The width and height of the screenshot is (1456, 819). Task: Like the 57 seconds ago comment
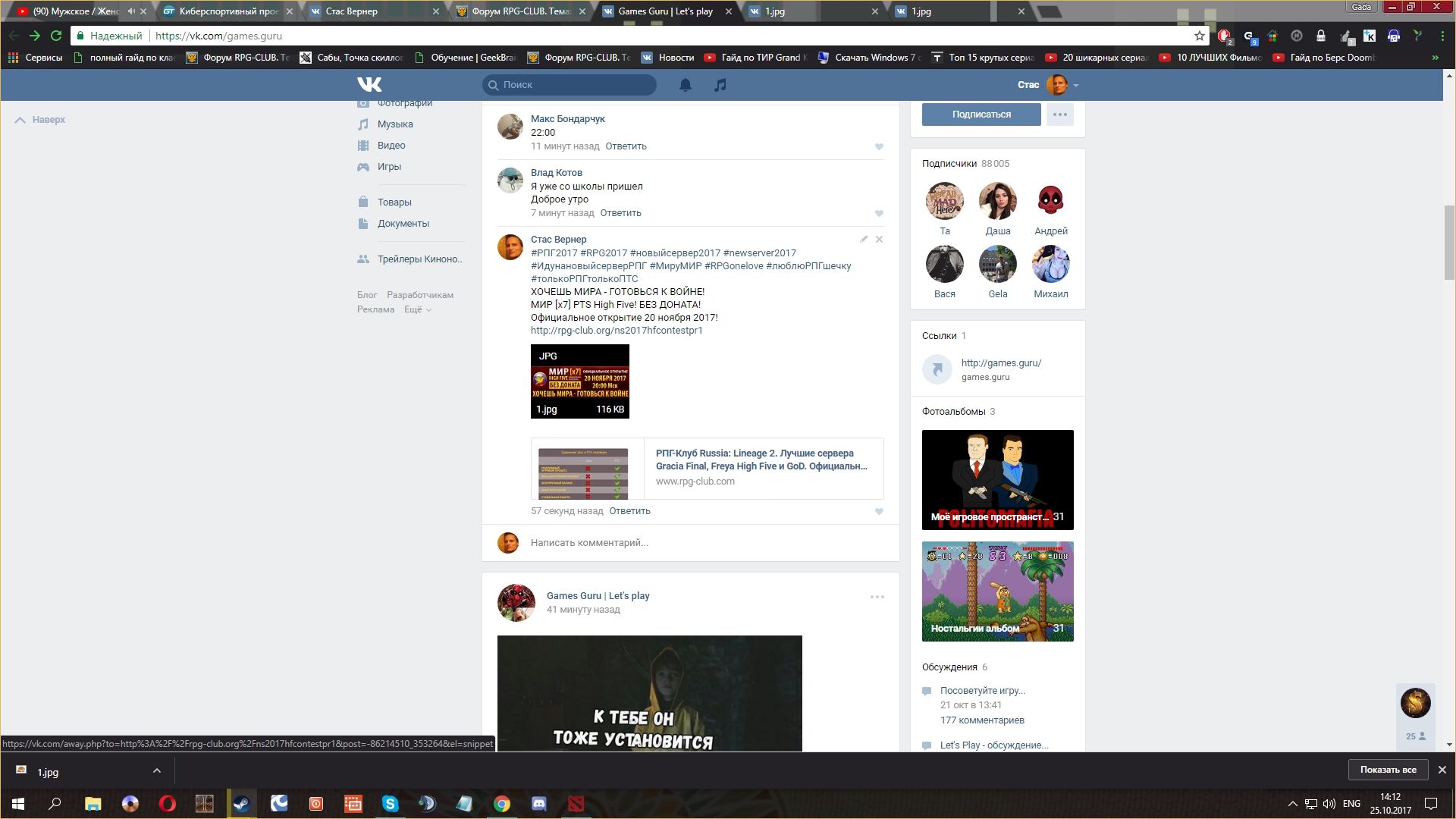[879, 511]
